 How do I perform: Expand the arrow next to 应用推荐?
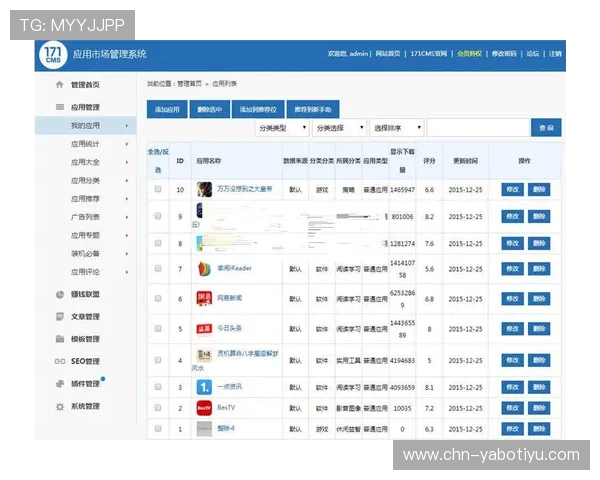click(x=127, y=199)
